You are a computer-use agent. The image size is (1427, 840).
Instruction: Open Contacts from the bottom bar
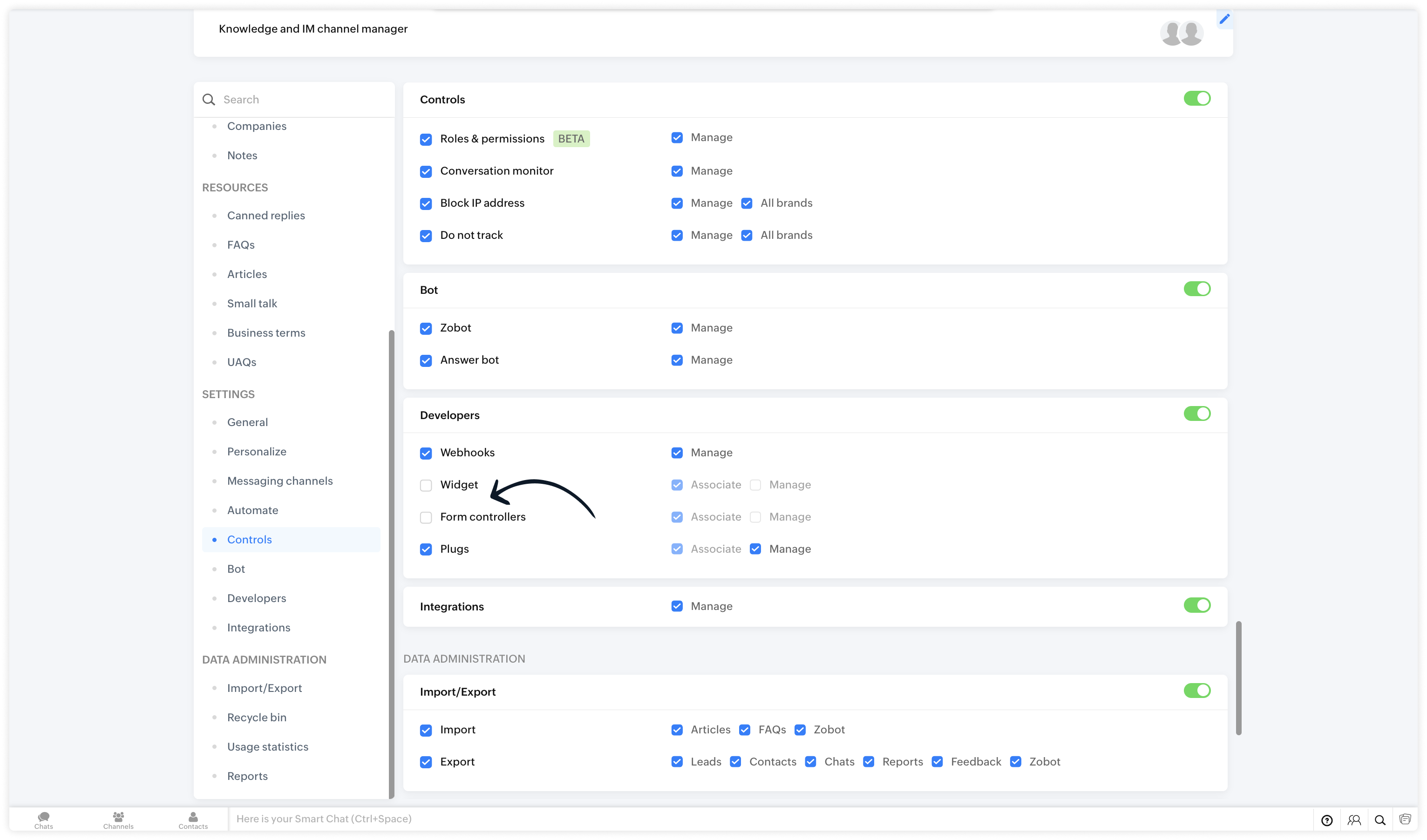pyautogui.click(x=193, y=819)
